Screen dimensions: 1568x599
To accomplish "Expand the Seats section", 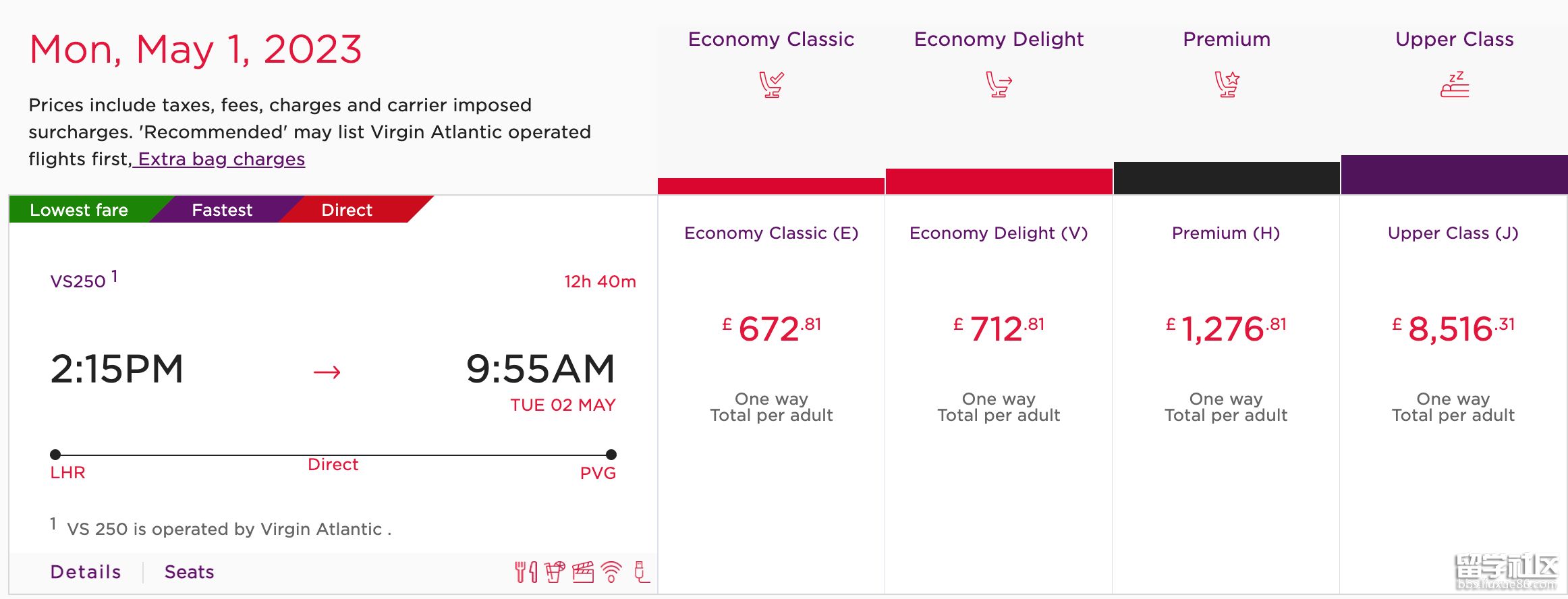I will (x=190, y=572).
